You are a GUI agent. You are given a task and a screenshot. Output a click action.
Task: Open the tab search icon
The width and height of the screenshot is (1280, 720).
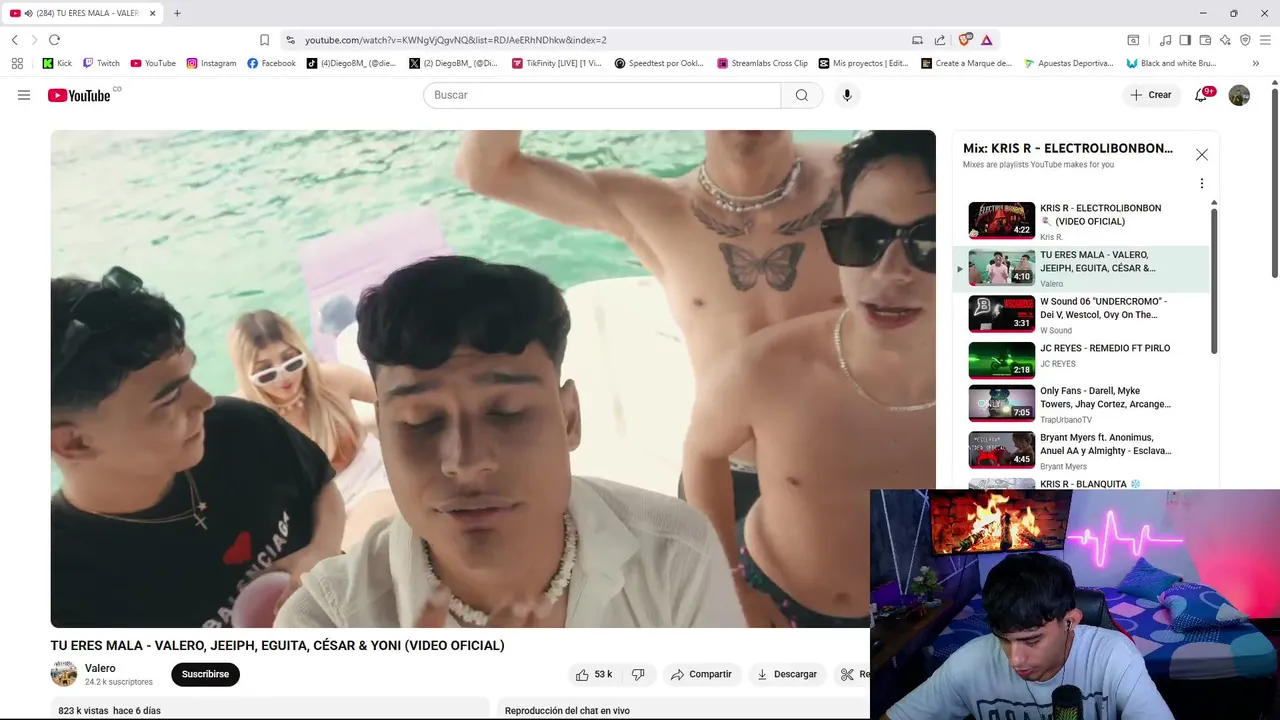click(x=1133, y=40)
